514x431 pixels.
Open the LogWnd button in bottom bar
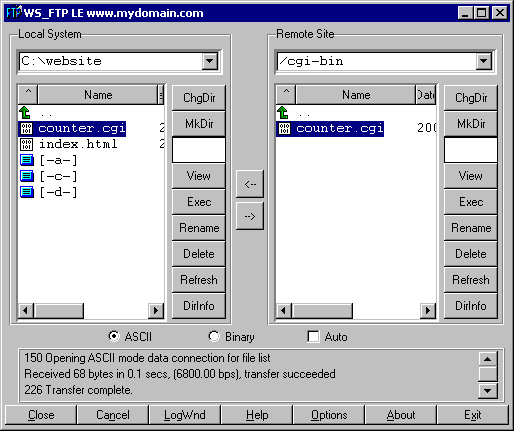click(x=185, y=415)
